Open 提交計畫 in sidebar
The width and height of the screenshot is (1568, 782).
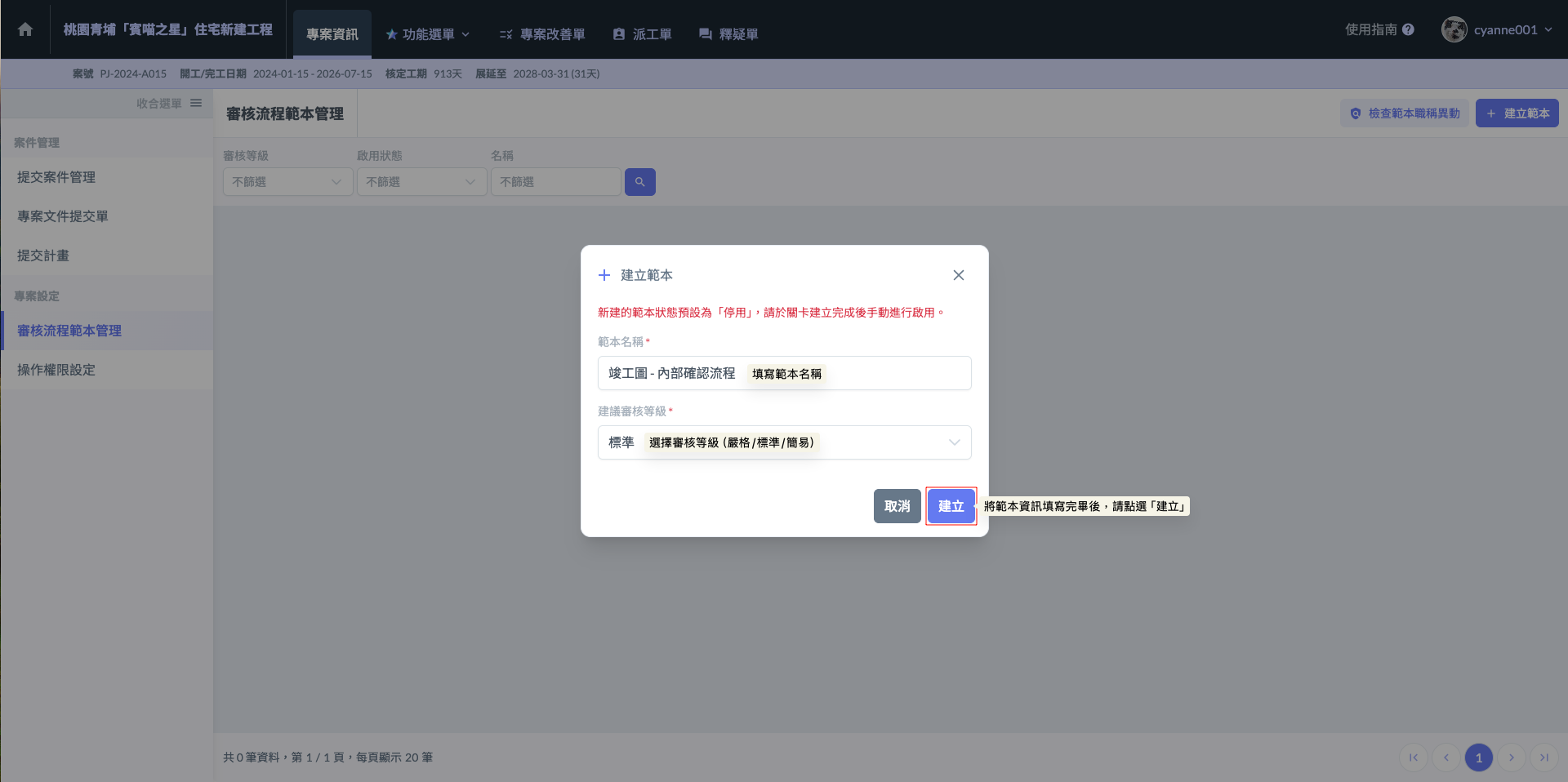pos(107,255)
